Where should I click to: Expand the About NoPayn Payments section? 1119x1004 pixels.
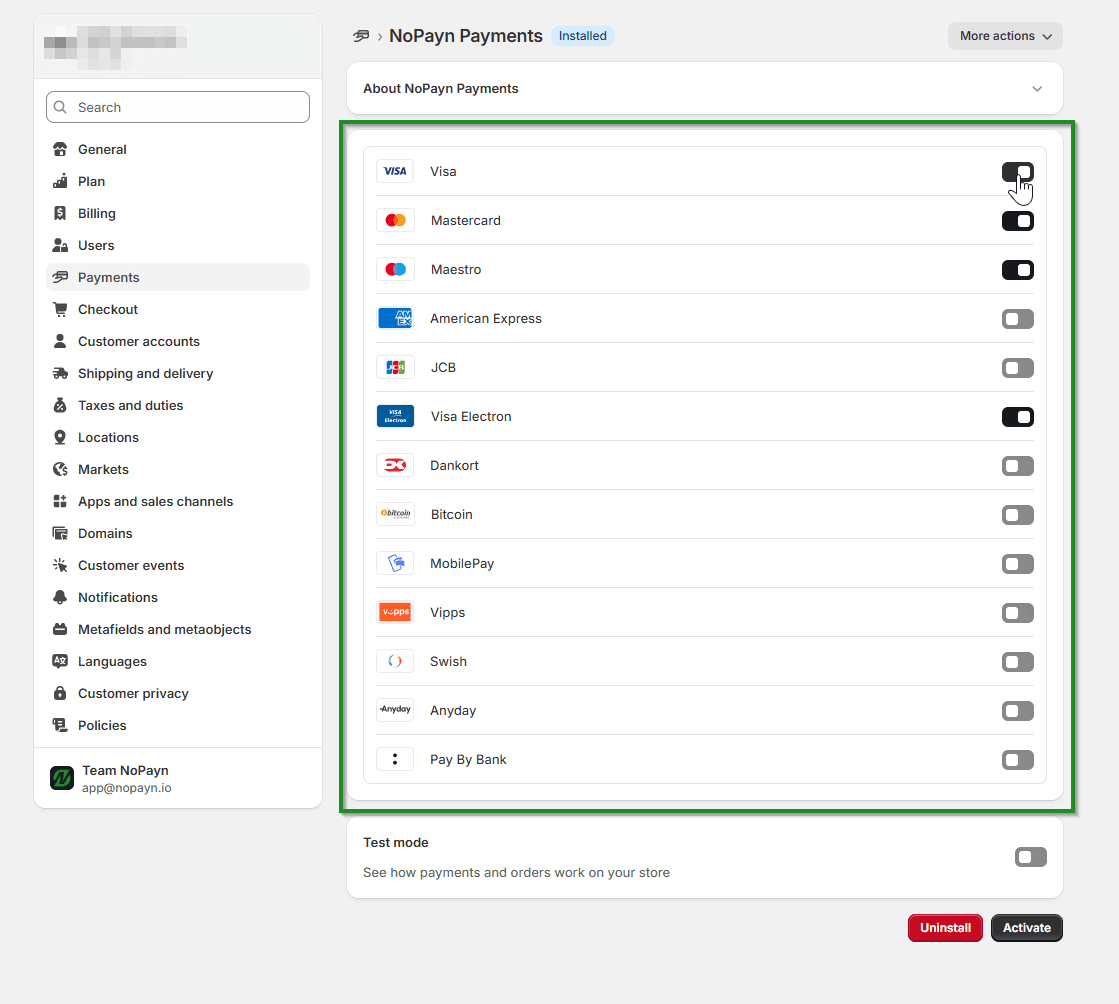point(1037,88)
